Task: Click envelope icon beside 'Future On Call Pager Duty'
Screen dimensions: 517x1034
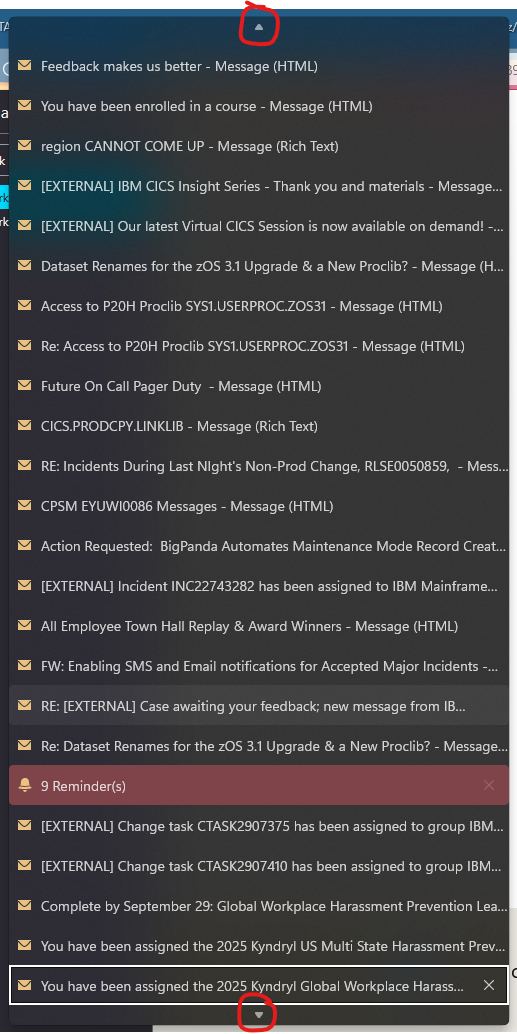Action: [x=24, y=385]
